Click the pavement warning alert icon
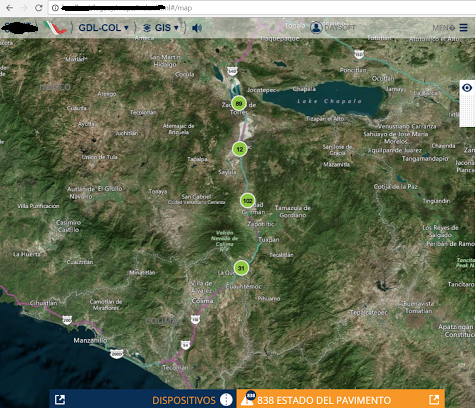This screenshot has height=408, width=476. [247, 399]
